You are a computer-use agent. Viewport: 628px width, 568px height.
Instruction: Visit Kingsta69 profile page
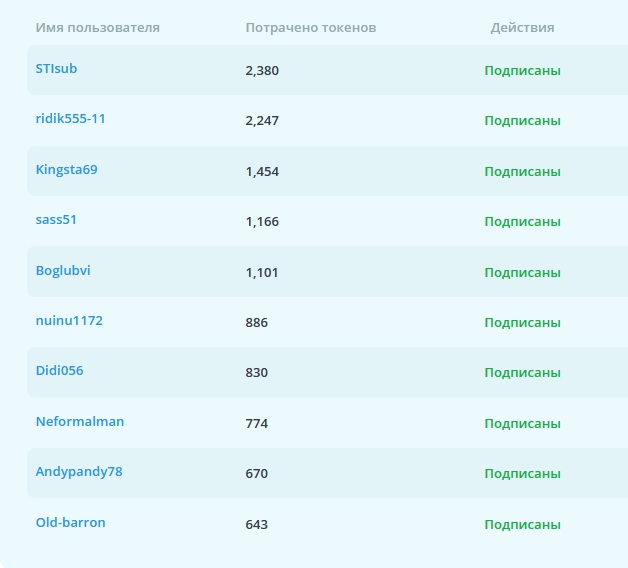(66, 169)
